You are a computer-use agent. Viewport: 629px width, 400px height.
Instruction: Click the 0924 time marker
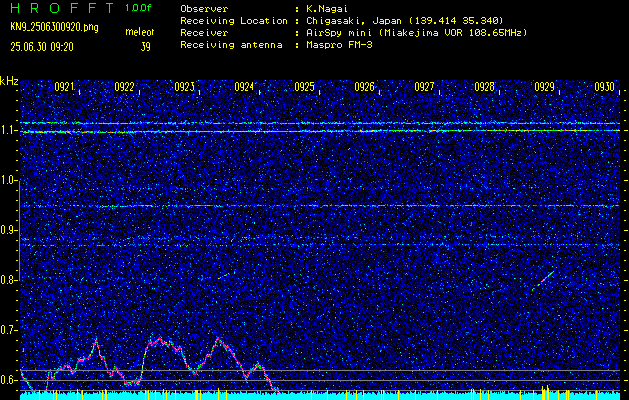click(244, 87)
